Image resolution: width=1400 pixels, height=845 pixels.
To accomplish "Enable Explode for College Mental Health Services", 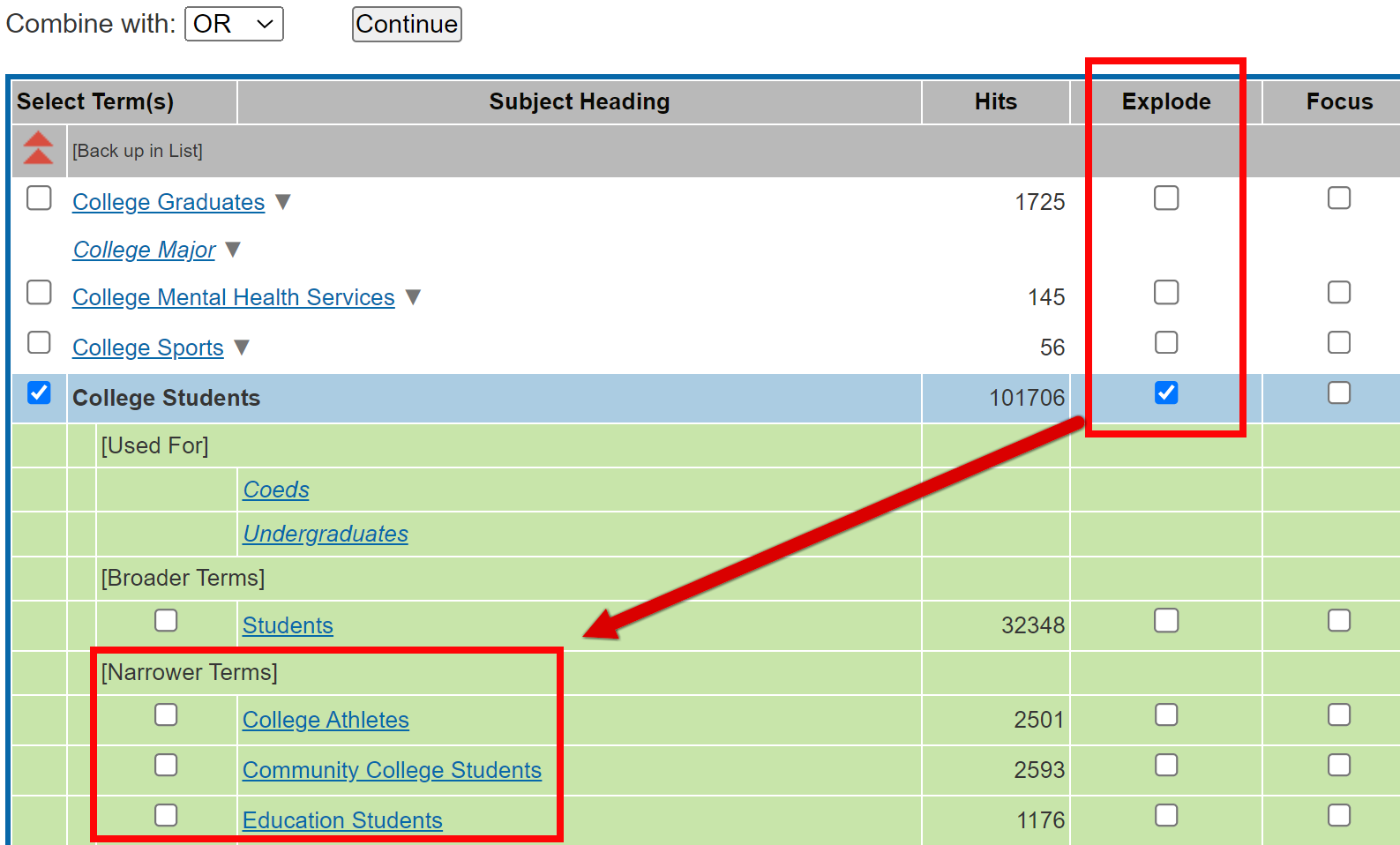I will pos(1166,292).
